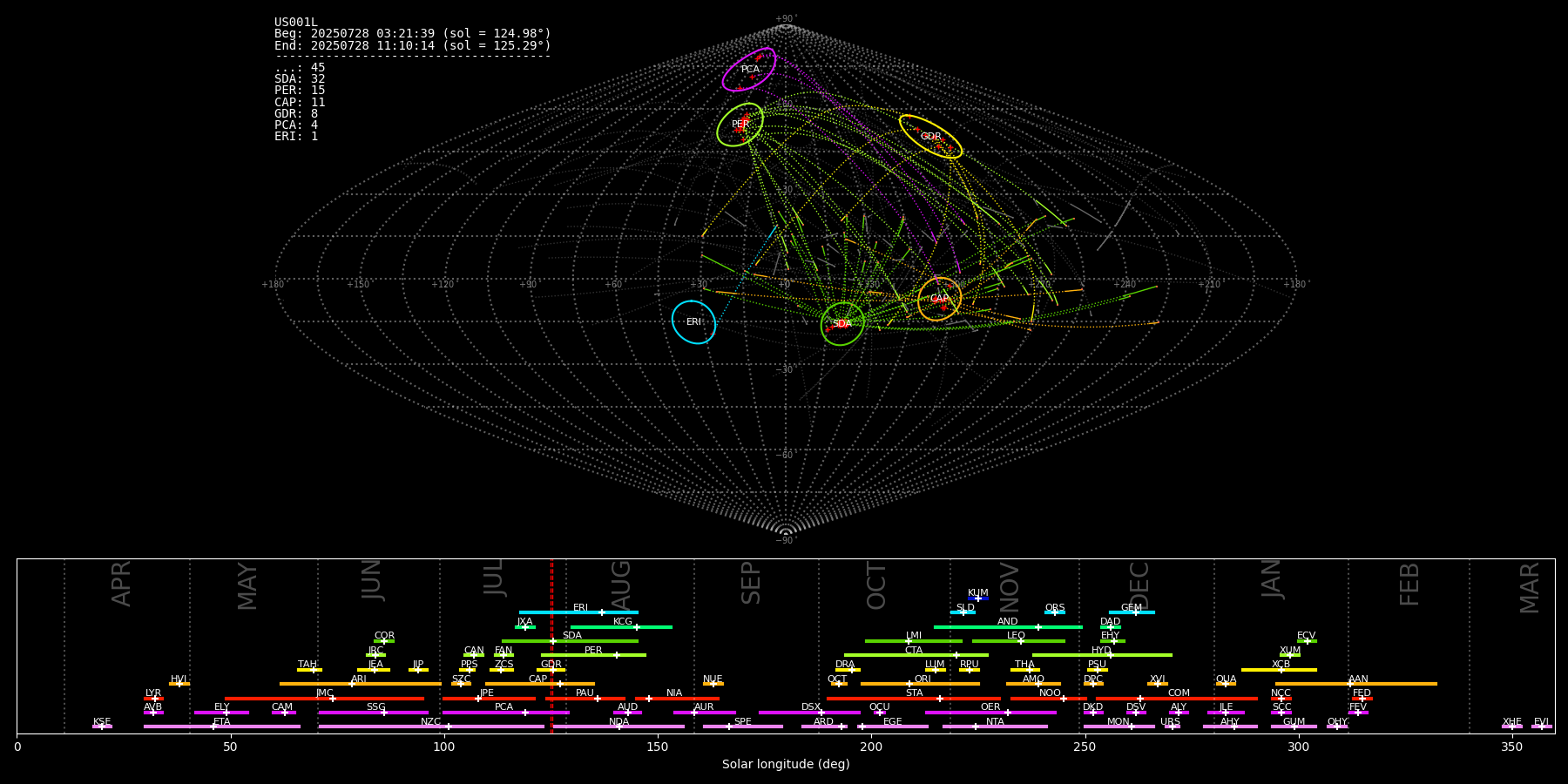Click the ORS shower bar on timeline
Image resolution: width=1568 pixels, height=784 pixels.
click(1055, 612)
